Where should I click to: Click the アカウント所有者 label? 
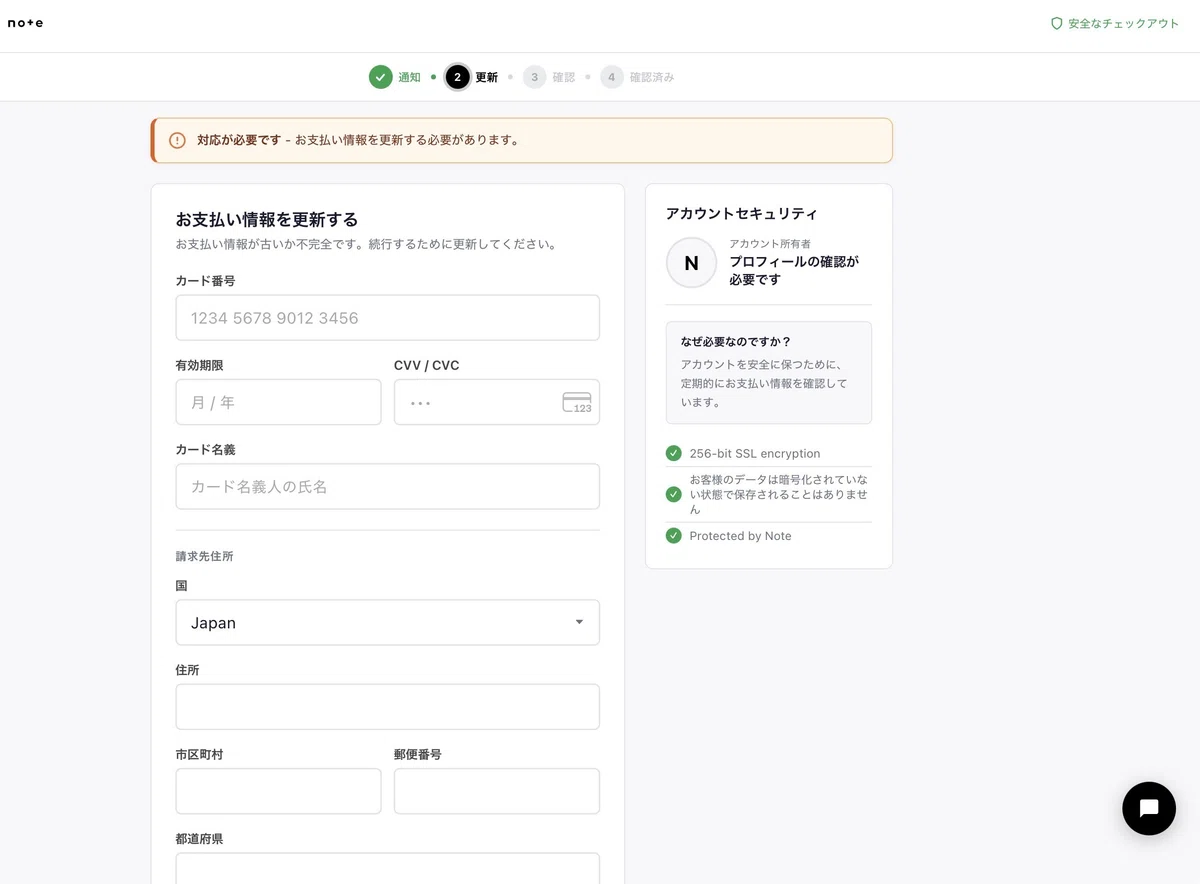tap(770, 244)
